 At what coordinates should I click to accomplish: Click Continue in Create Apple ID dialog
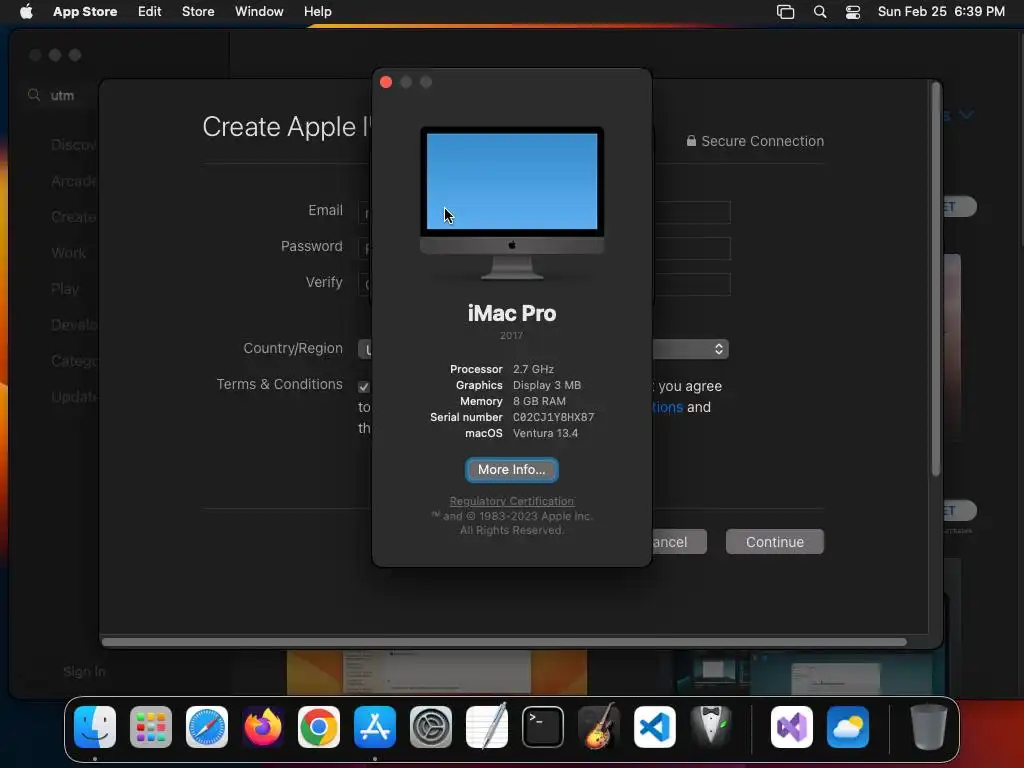pyautogui.click(x=775, y=541)
